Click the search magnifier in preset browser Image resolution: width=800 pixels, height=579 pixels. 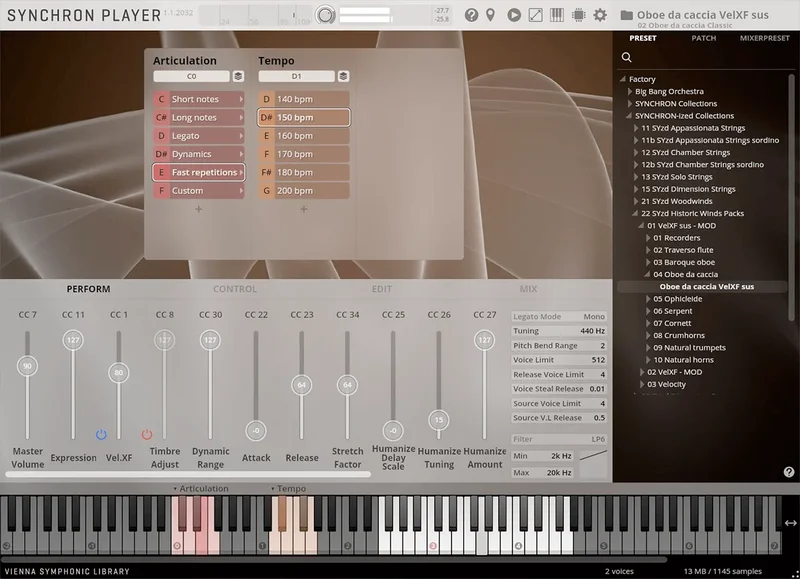pos(627,57)
